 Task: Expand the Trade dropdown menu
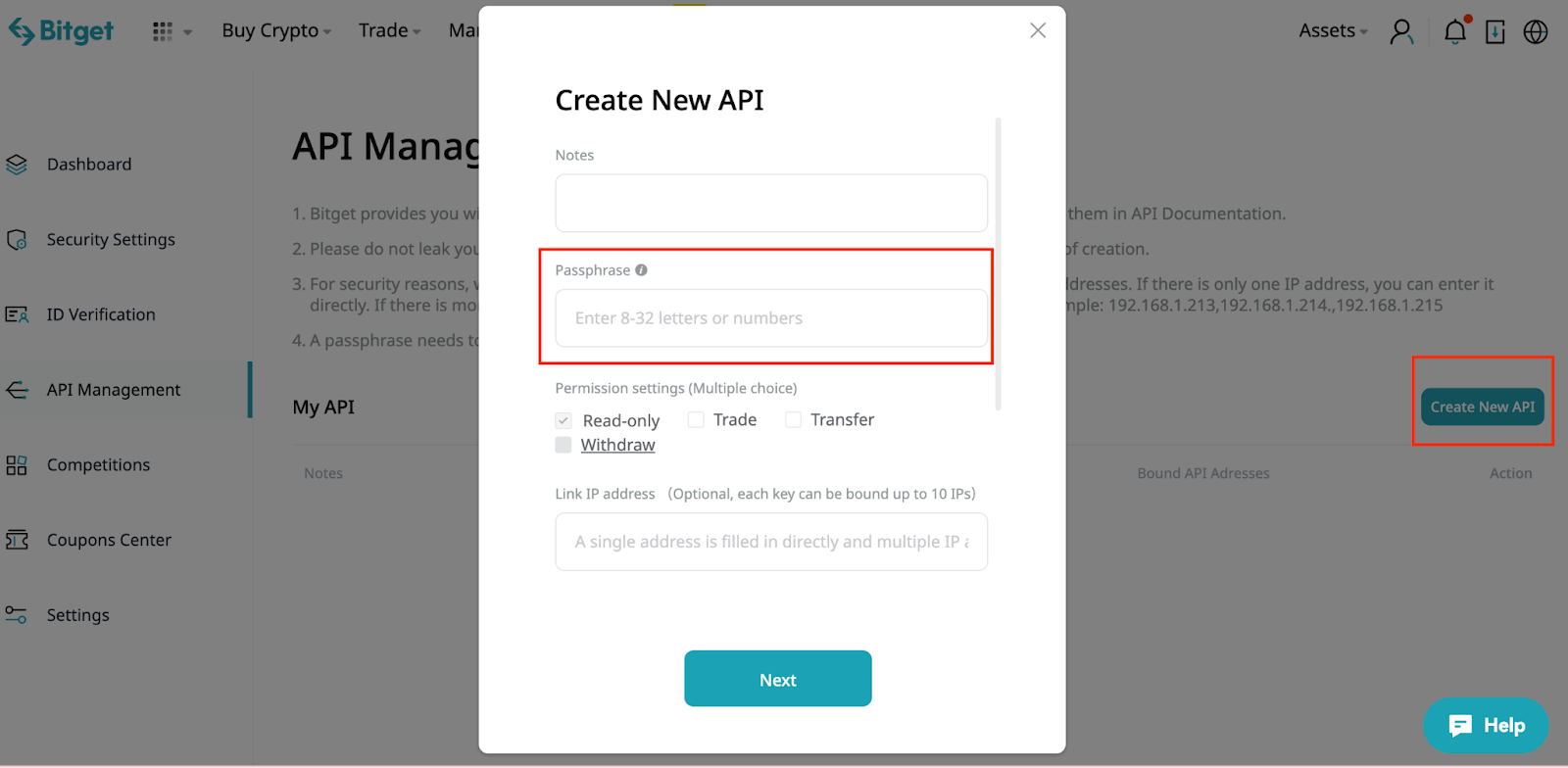click(x=389, y=31)
